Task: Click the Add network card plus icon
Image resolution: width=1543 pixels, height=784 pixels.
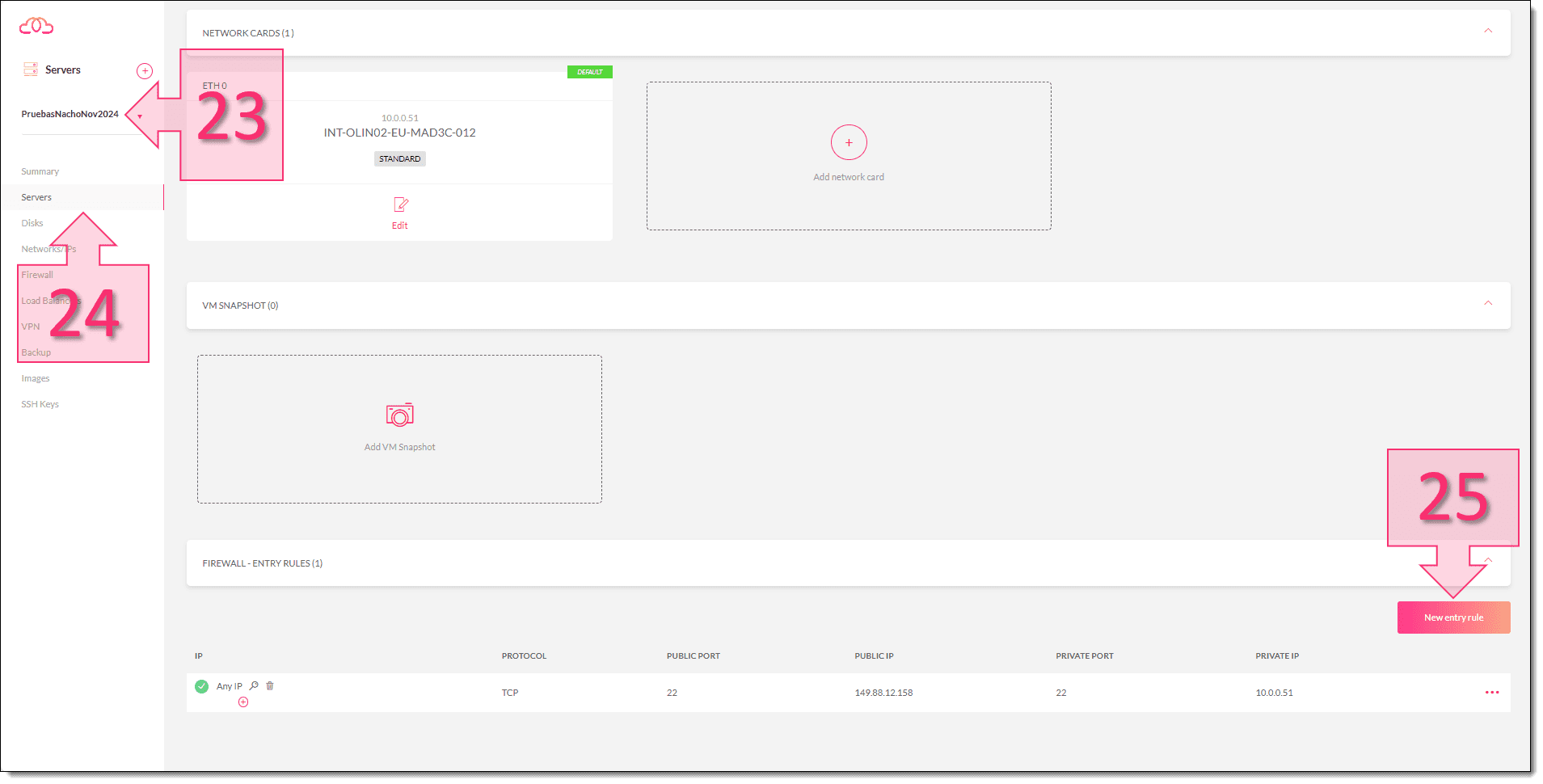Action: (849, 142)
